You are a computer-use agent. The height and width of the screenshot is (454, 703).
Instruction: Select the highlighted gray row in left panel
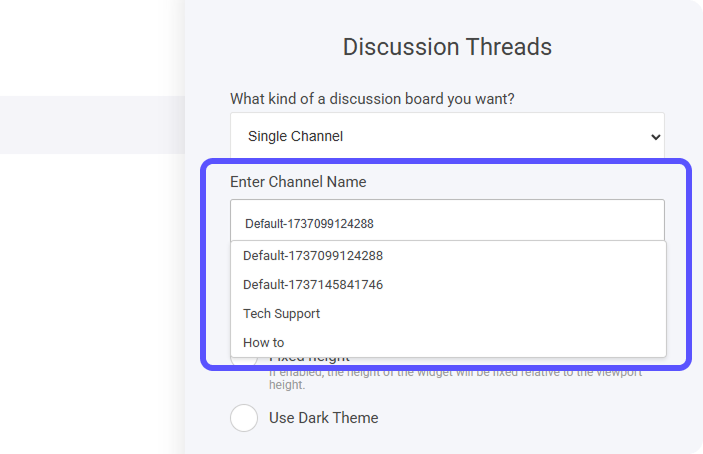click(92, 125)
